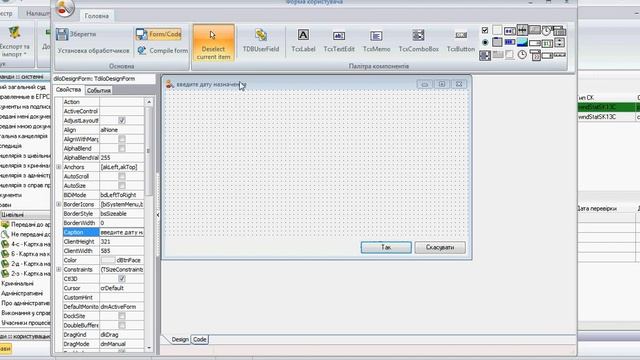Viewport: 640px width, 360px height.
Task: Click the Deselect current item tool
Action: pos(213,43)
